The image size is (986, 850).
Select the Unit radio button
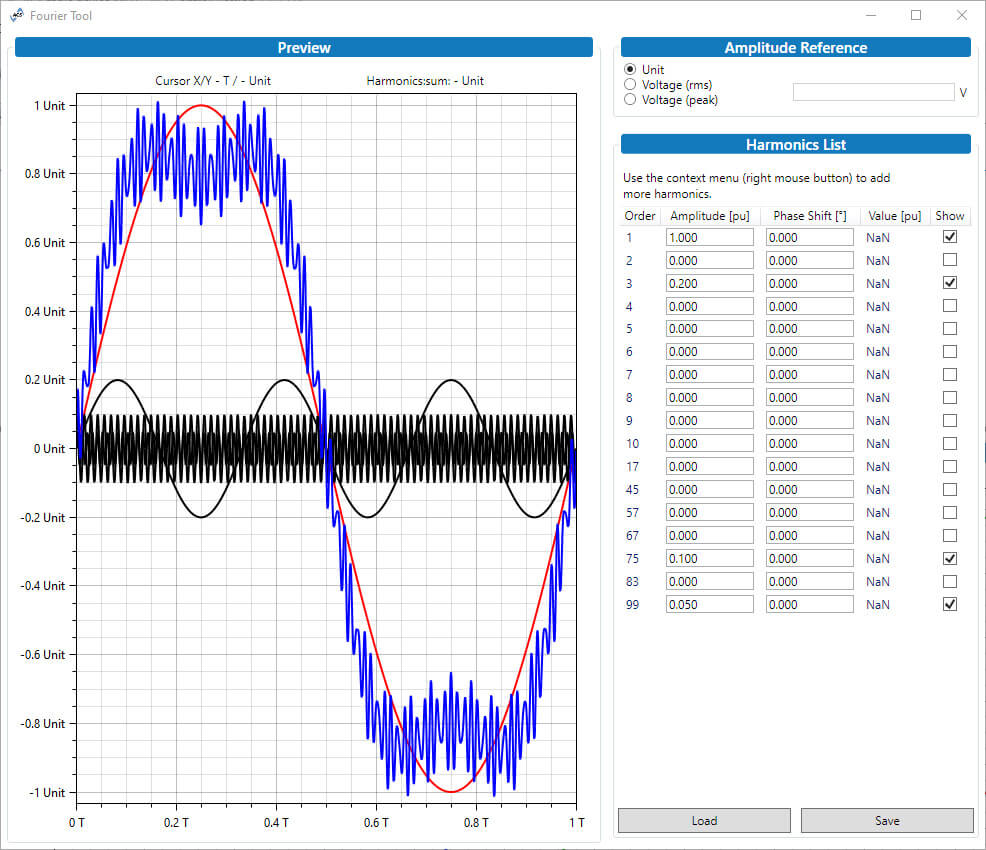[x=630, y=70]
